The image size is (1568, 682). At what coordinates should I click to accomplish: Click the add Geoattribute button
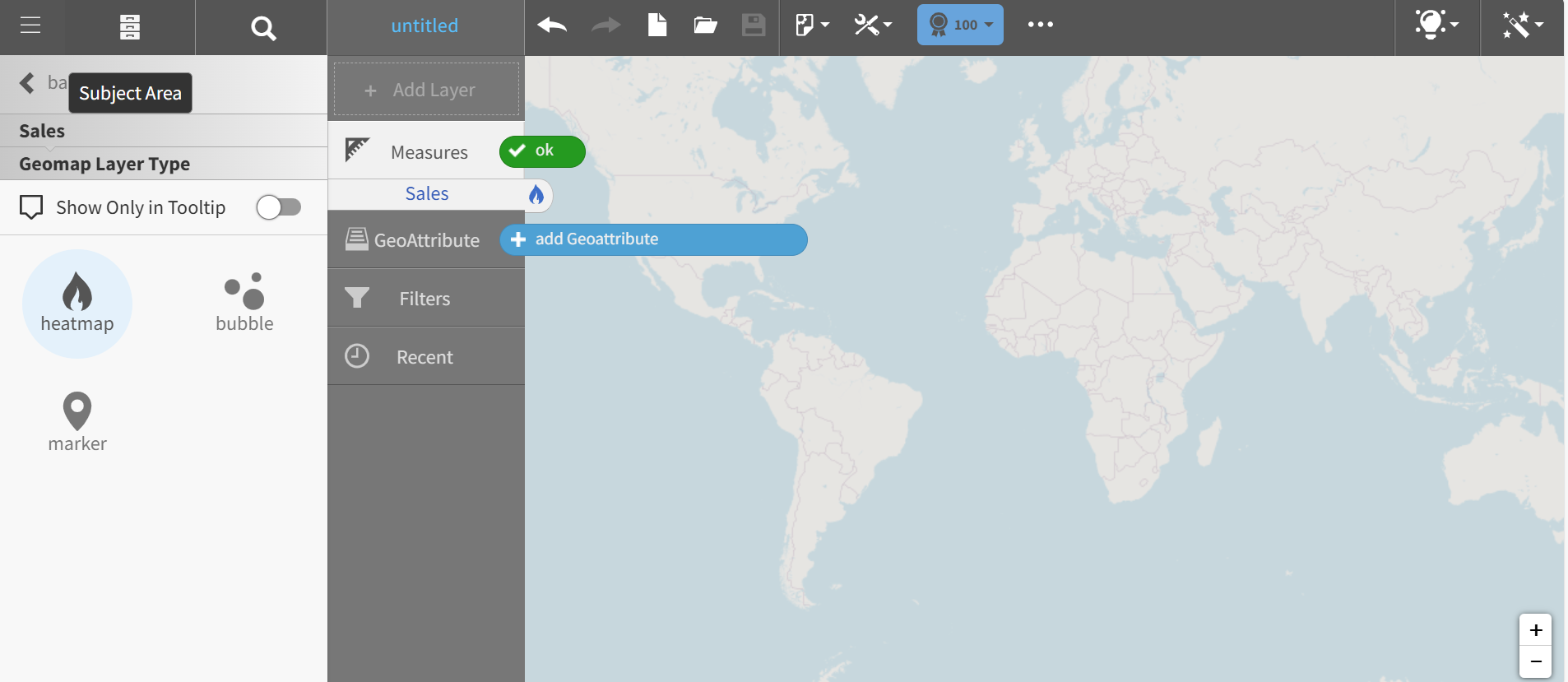click(653, 239)
